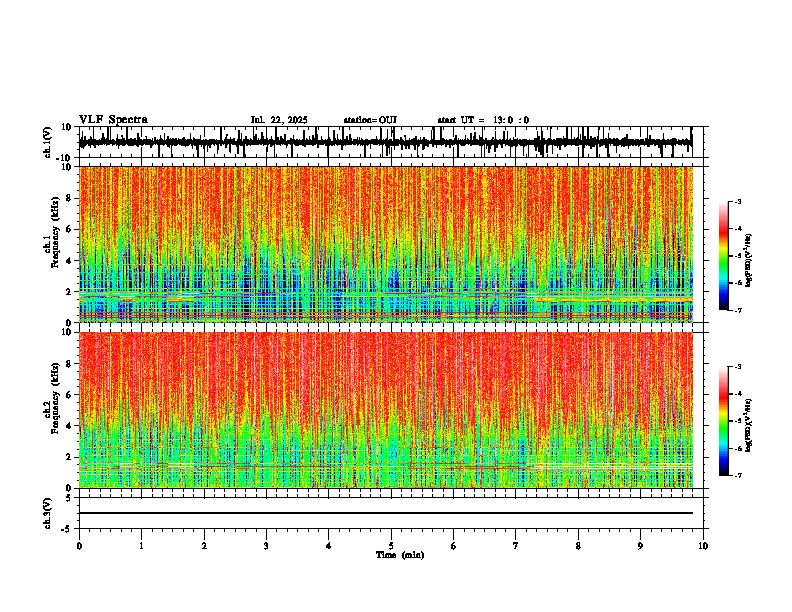Screen dimensions: 792x612
Task: Click the ch.1 voltage waveform plot
Action: point(391,142)
